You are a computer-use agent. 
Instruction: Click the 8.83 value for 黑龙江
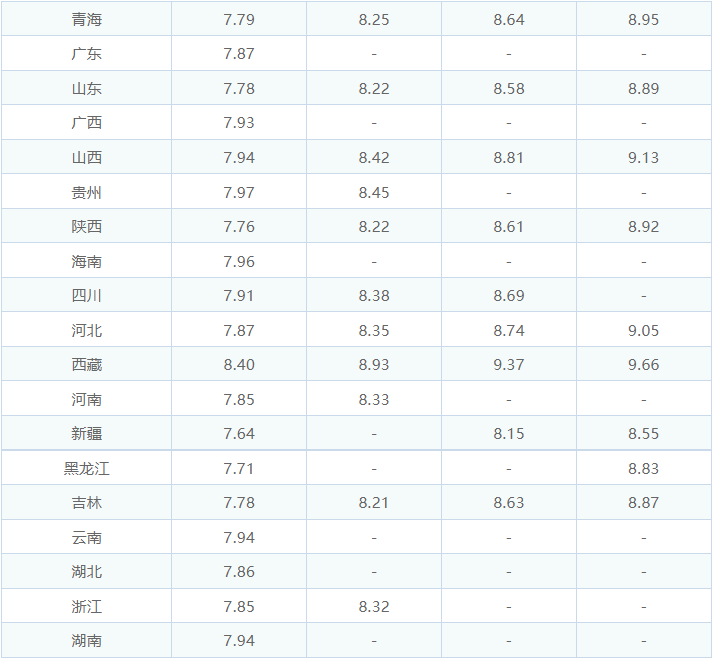pos(643,468)
